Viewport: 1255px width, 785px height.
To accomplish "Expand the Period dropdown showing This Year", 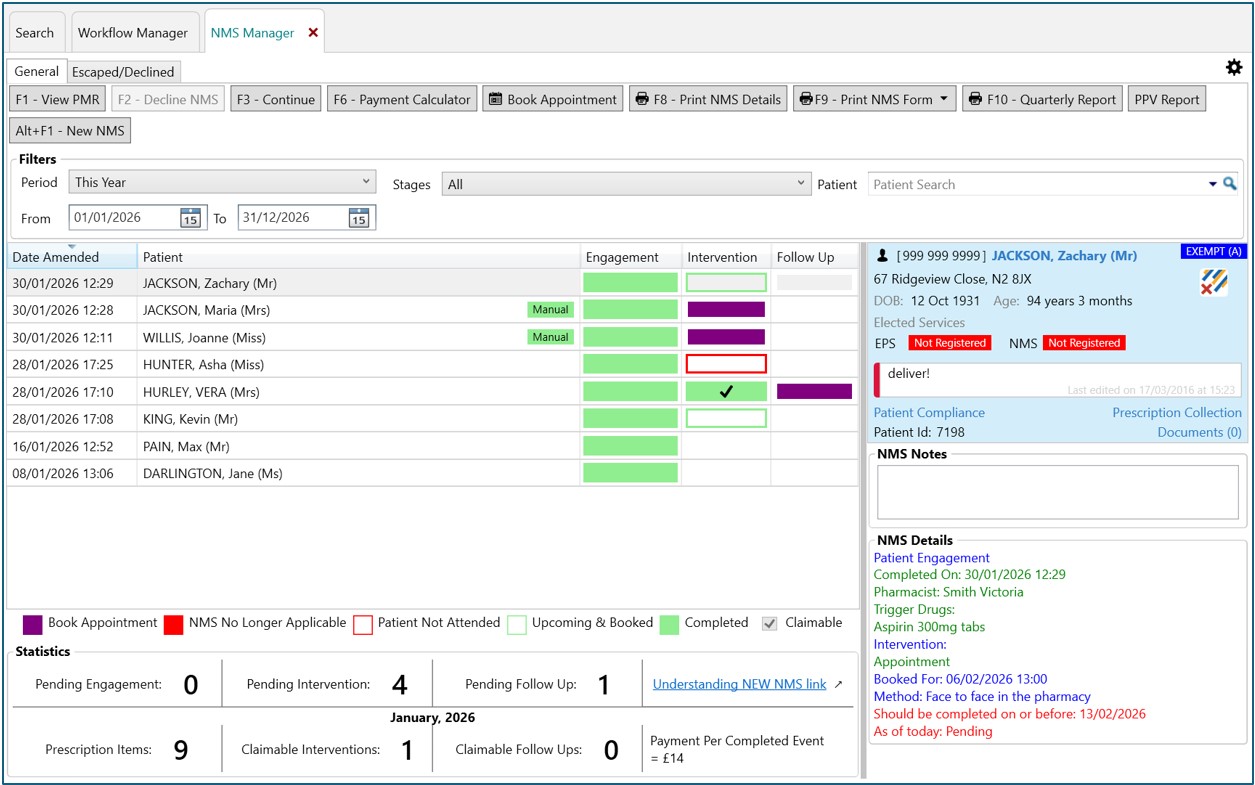I will [222, 183].
